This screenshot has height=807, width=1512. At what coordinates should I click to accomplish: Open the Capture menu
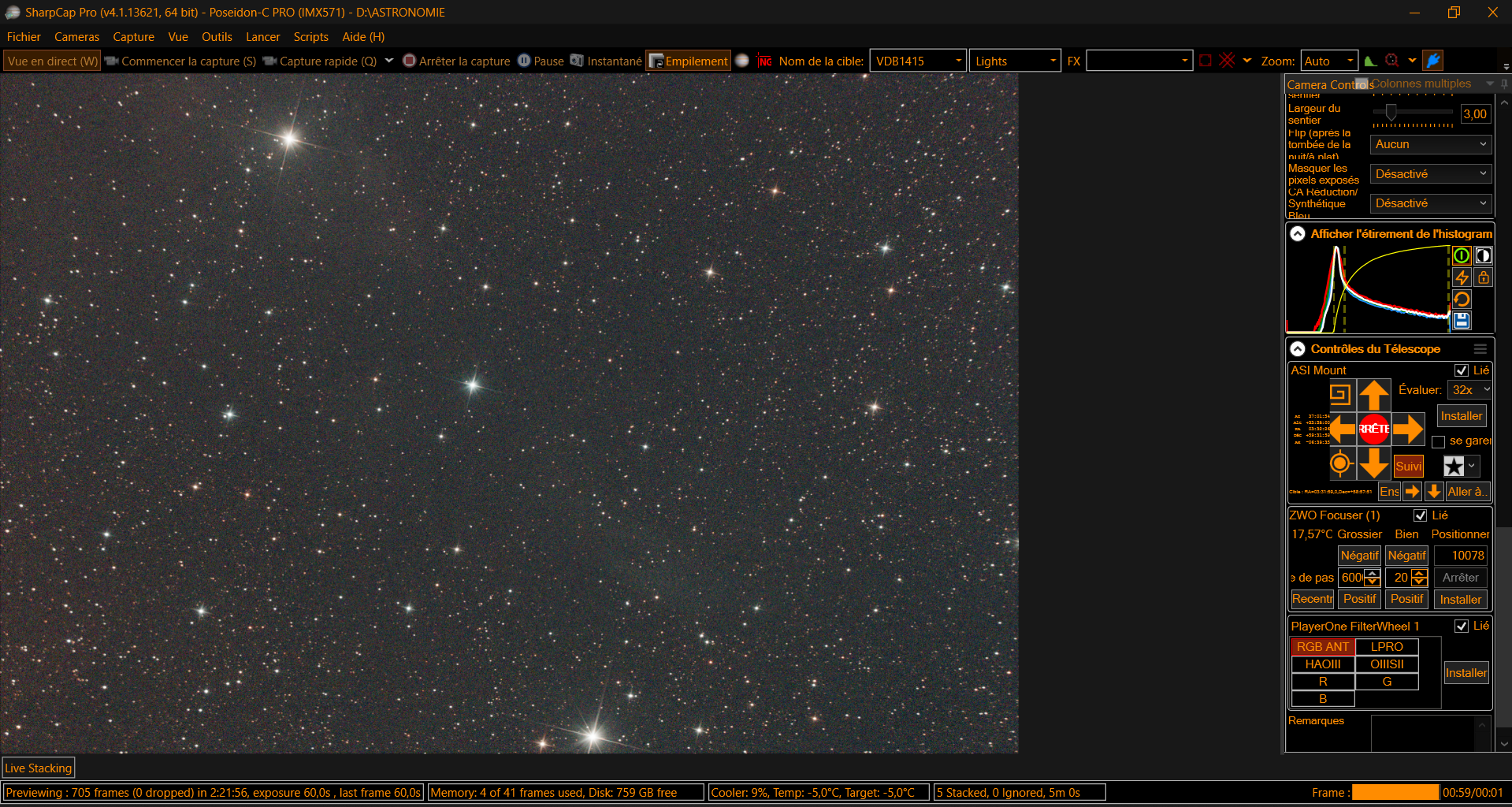click(x=133, y=37)
